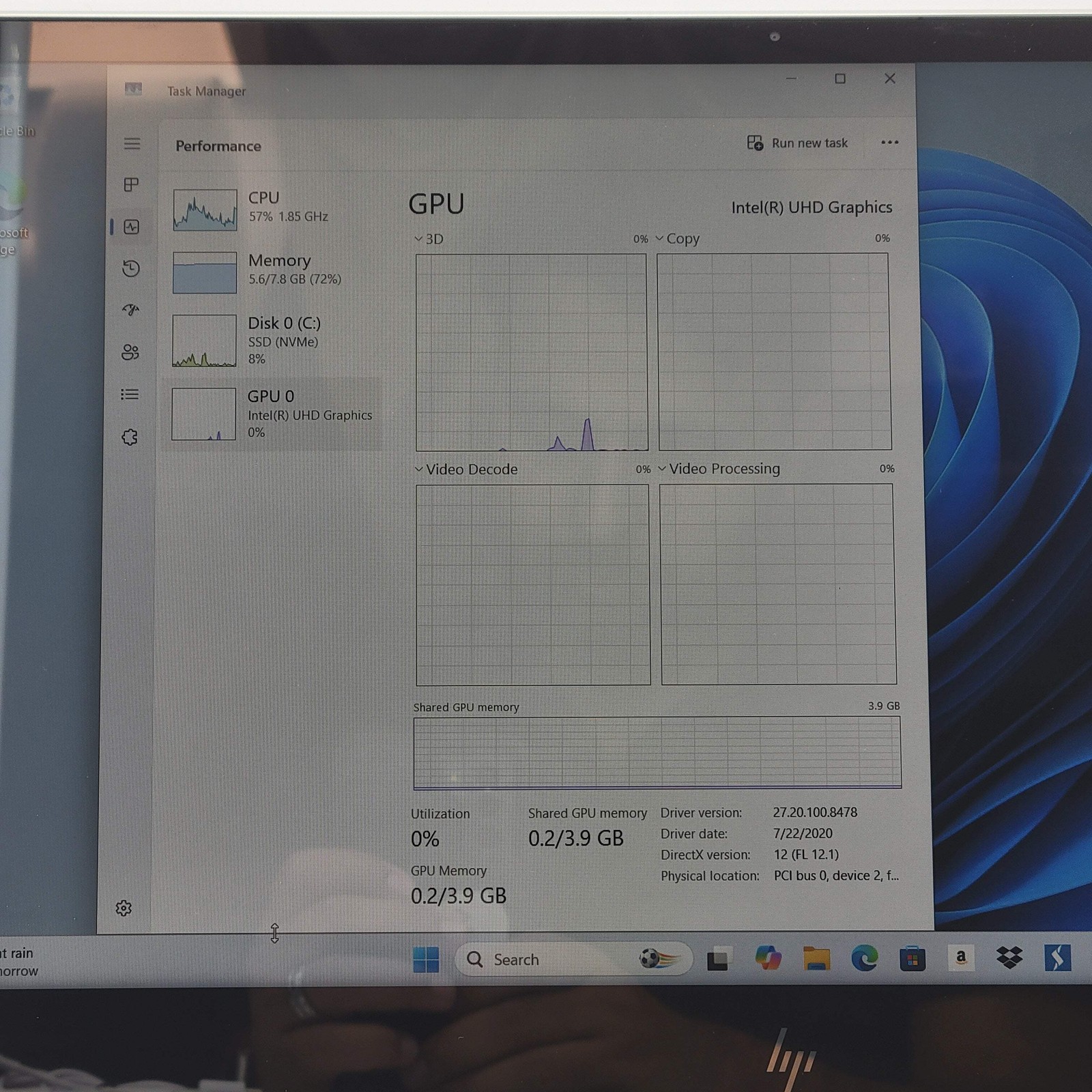Click the Video Processing graph
This screenshot has width=1092, height=1092.
click(x=778, y=584)
